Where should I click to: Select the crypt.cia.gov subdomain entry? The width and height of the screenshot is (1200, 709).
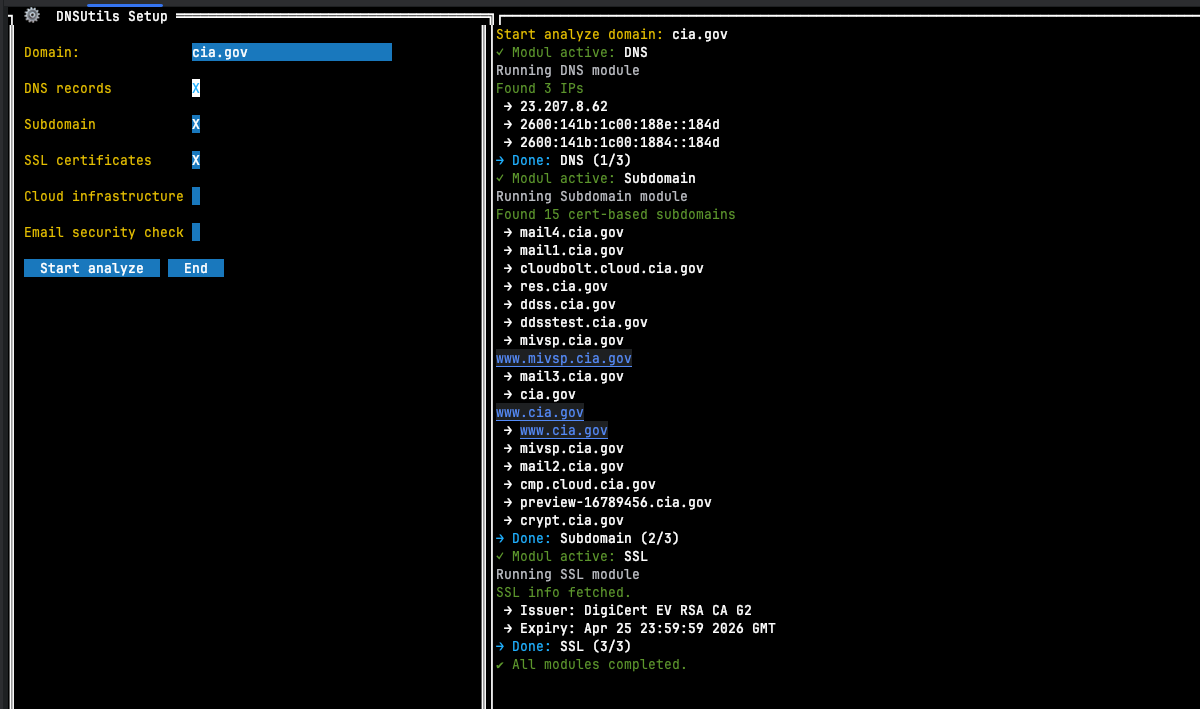pos(572,520)
